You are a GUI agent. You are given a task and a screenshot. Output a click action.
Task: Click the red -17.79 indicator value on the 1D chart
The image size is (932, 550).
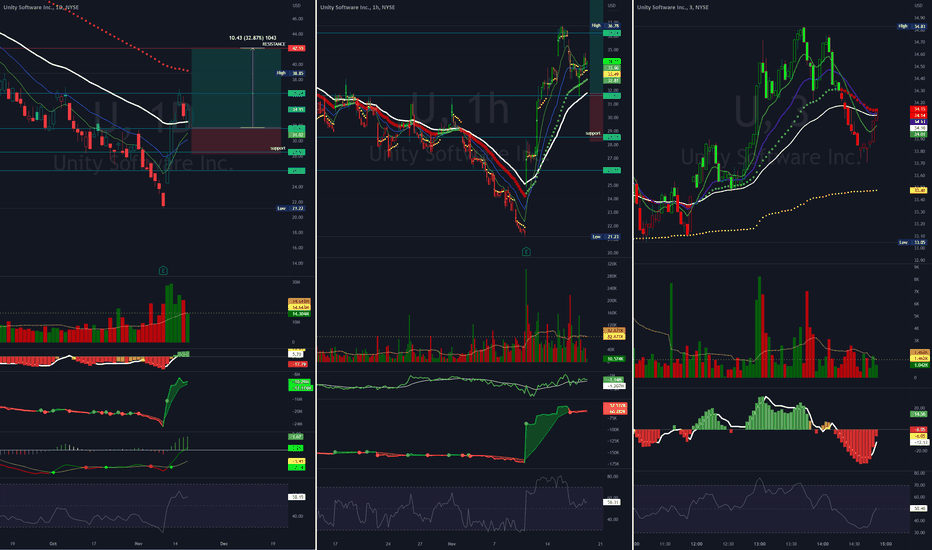(x=298, y=364)
